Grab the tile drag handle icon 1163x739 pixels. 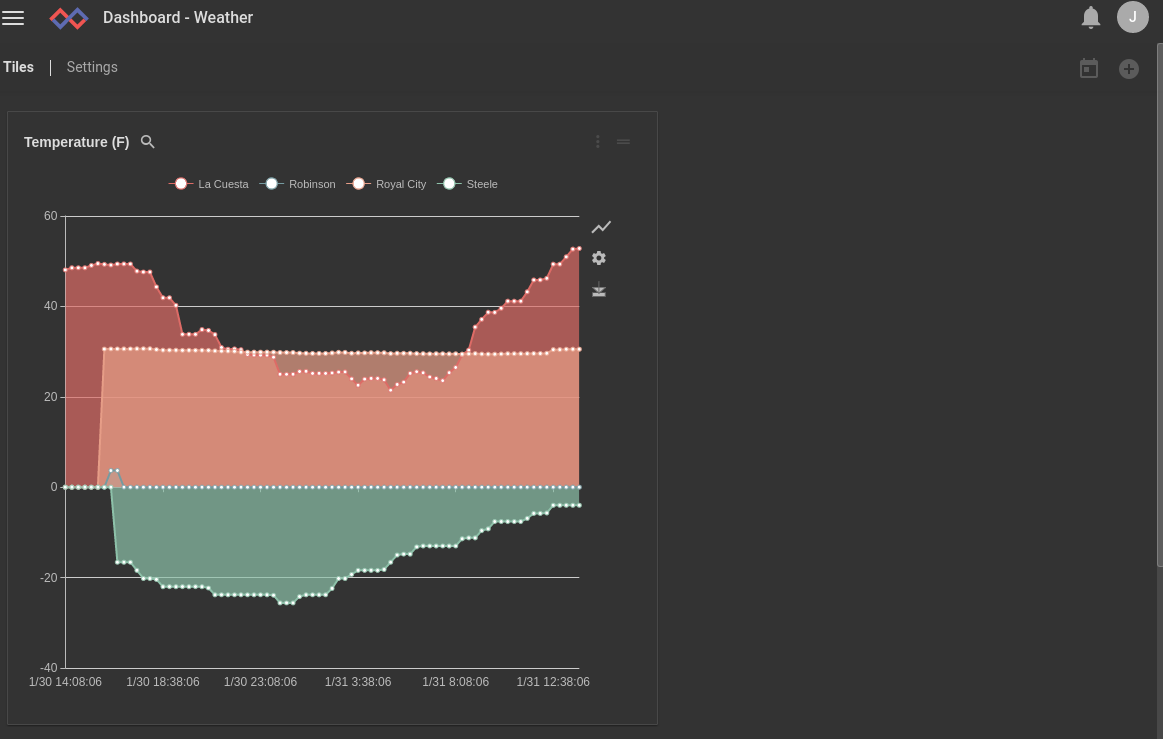[x=623, y=142]
